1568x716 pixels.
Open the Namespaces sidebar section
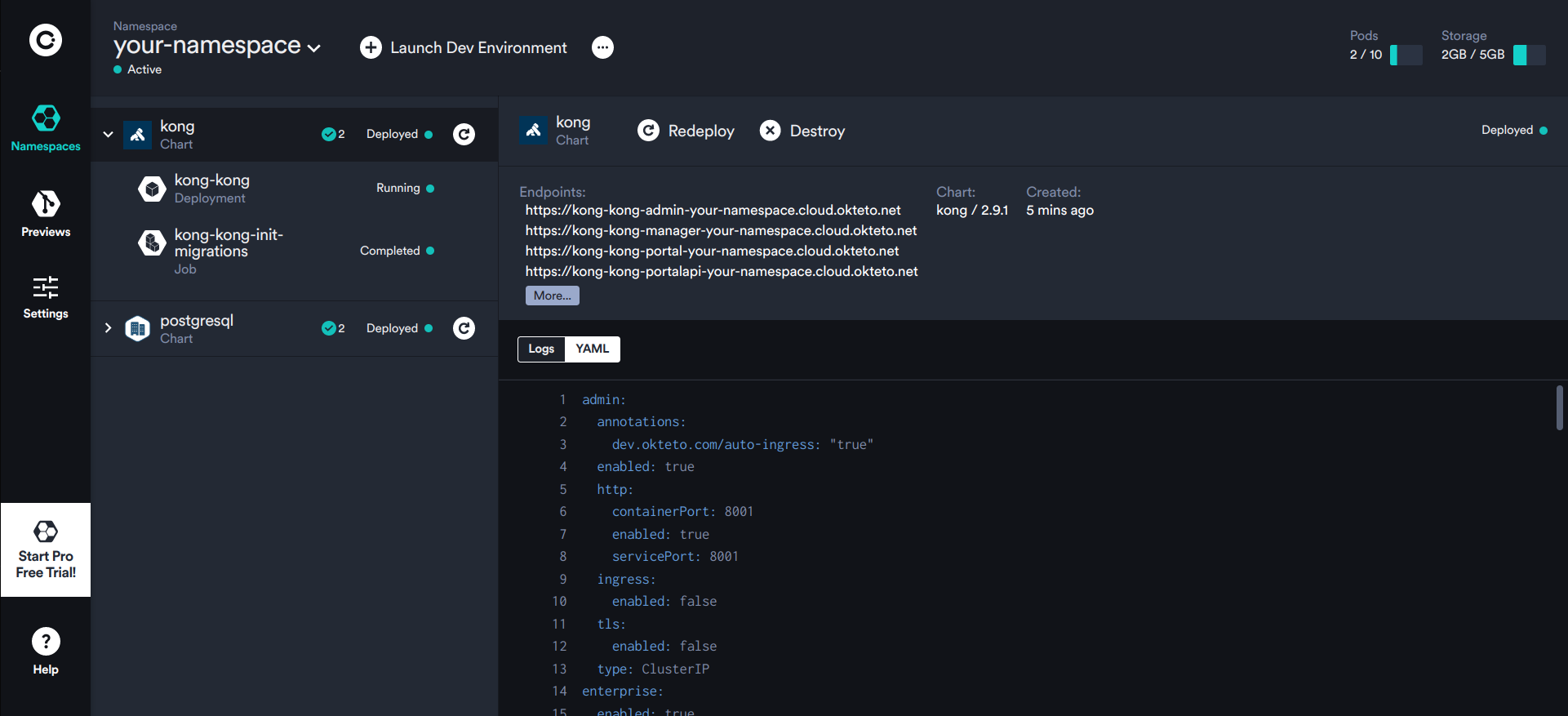coord(46,128)
